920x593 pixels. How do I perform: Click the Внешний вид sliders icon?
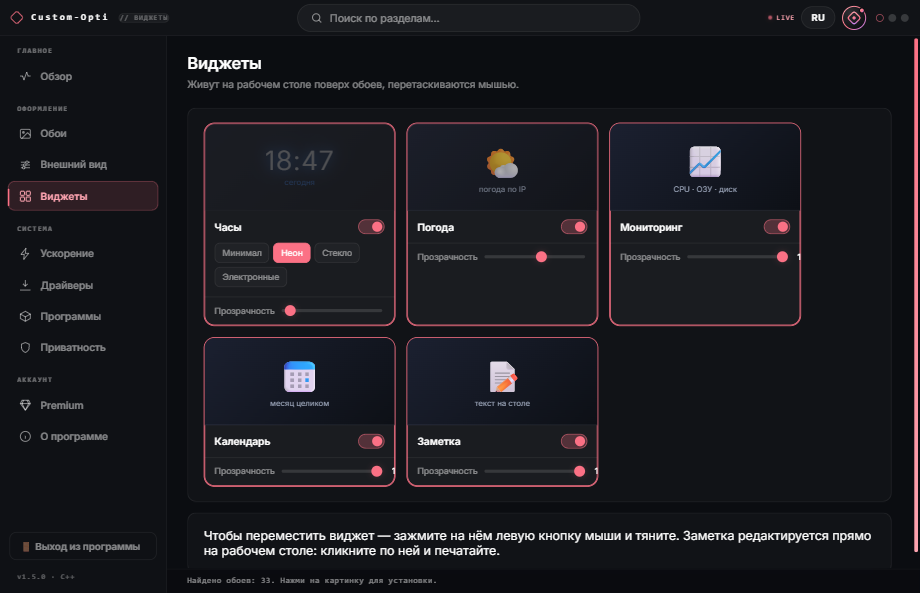pos(25,165)
